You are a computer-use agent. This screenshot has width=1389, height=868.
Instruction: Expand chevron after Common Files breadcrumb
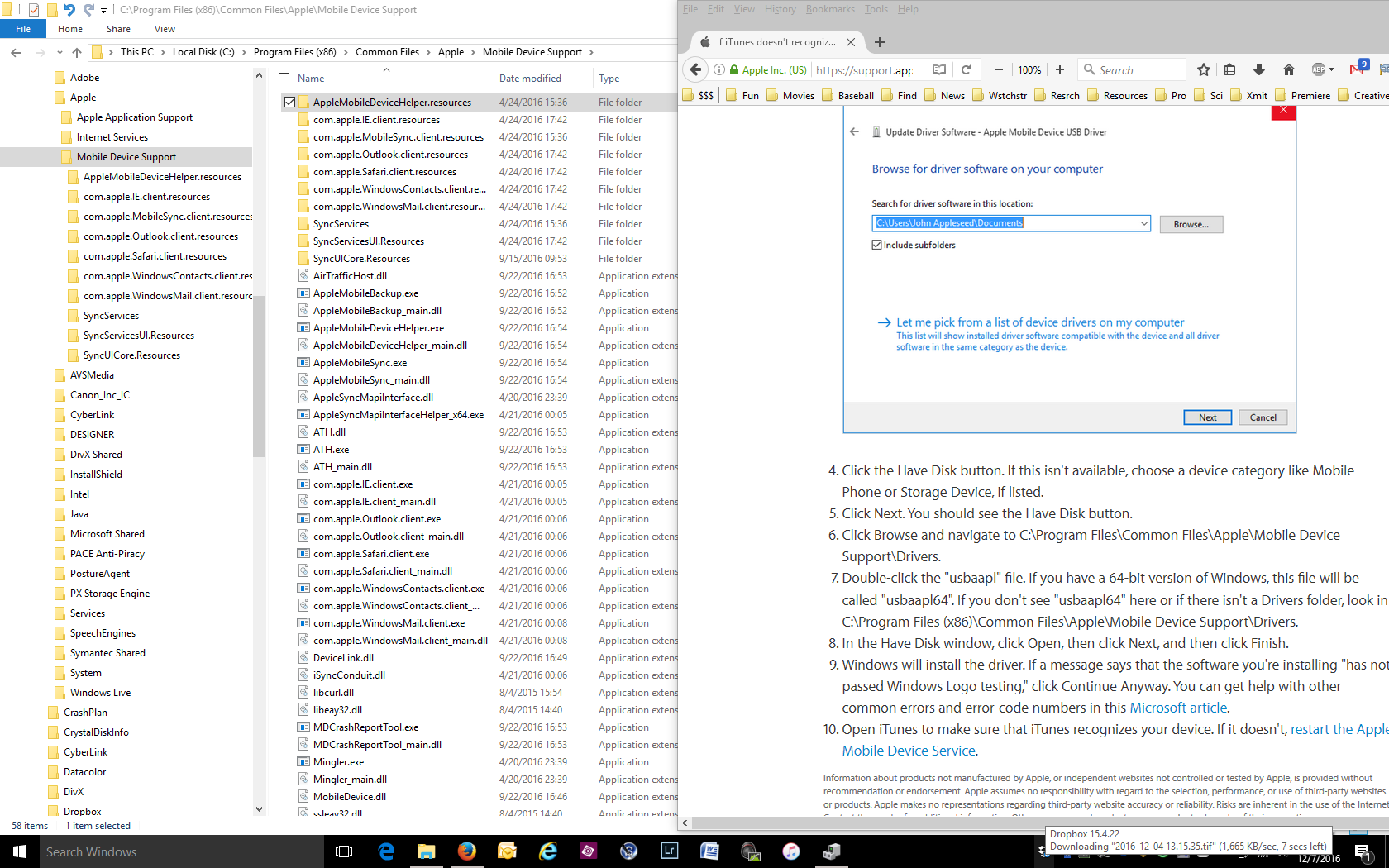click(428, 52)
